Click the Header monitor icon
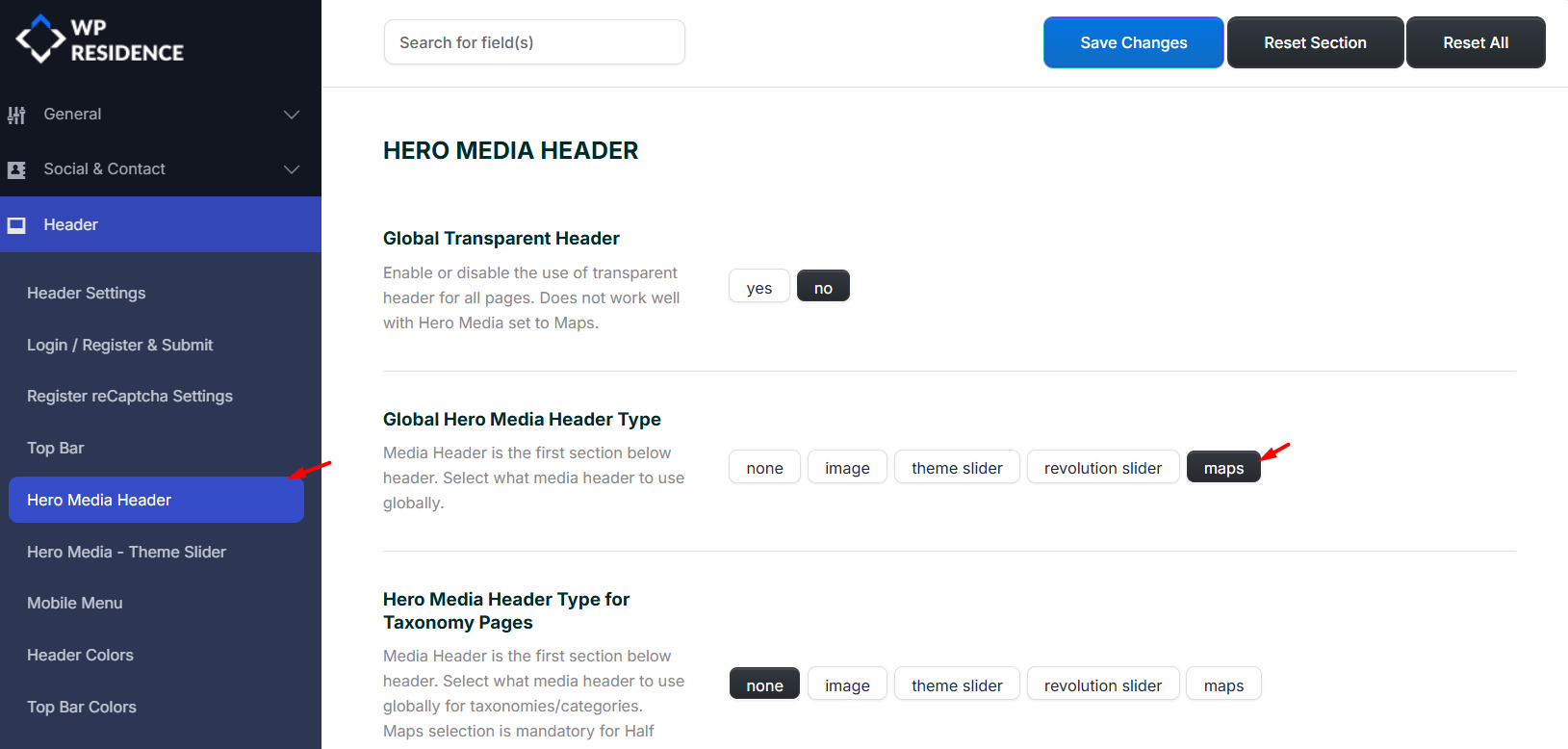1568x749 pixels. (16, 225)
